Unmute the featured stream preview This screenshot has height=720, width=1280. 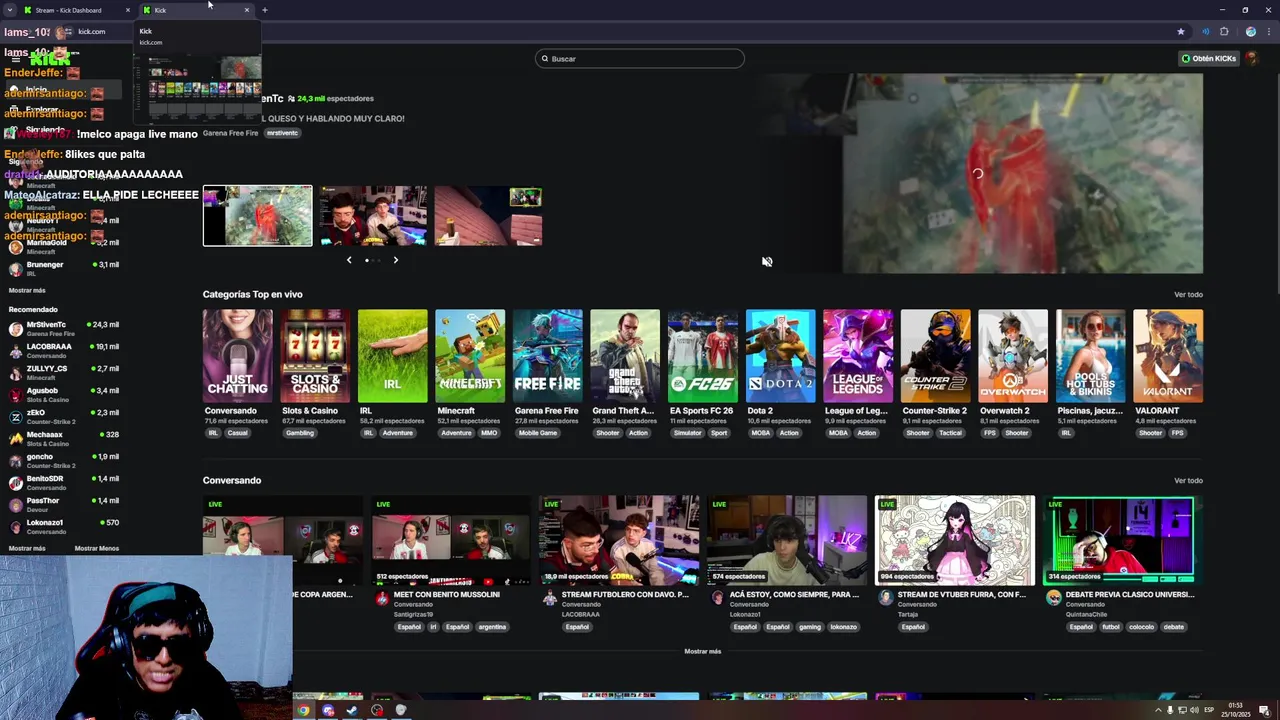point(767,262)
